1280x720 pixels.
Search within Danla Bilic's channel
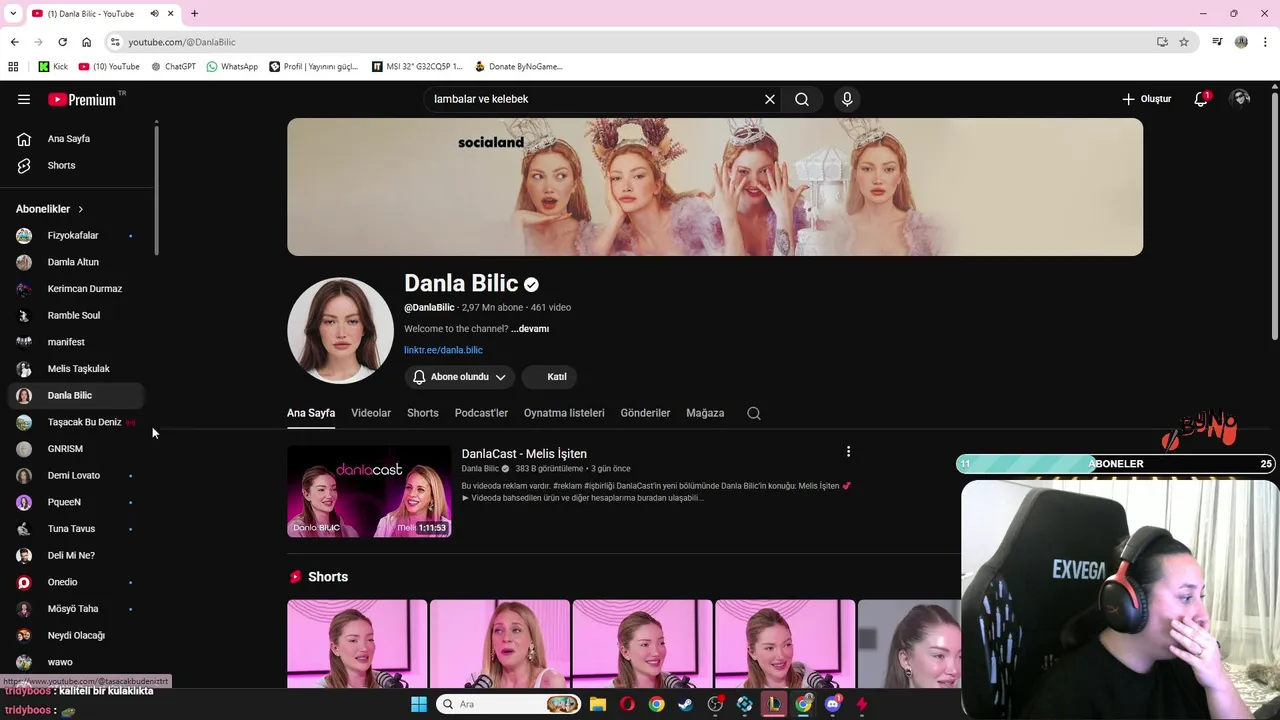[754, 413]
